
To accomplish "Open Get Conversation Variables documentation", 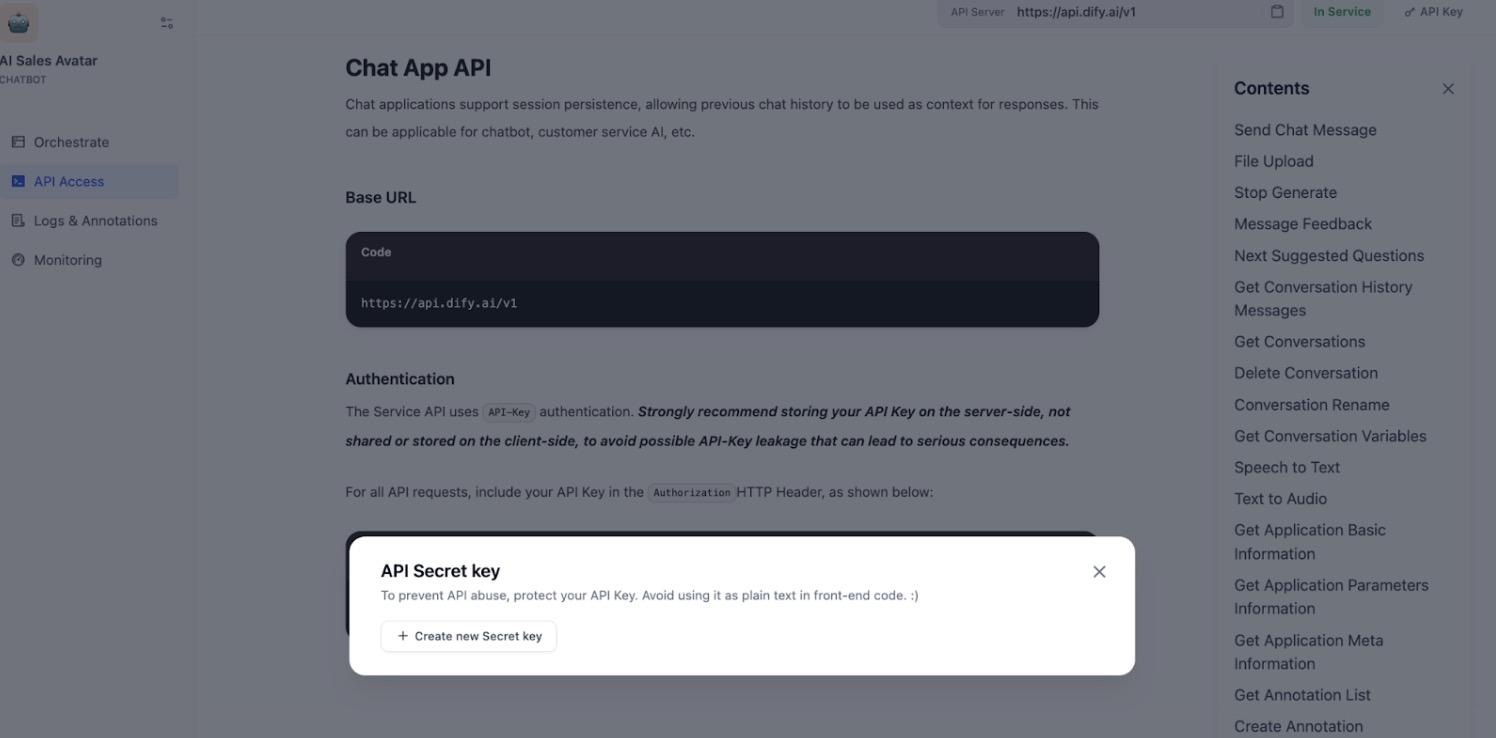I will [1329, 435].
